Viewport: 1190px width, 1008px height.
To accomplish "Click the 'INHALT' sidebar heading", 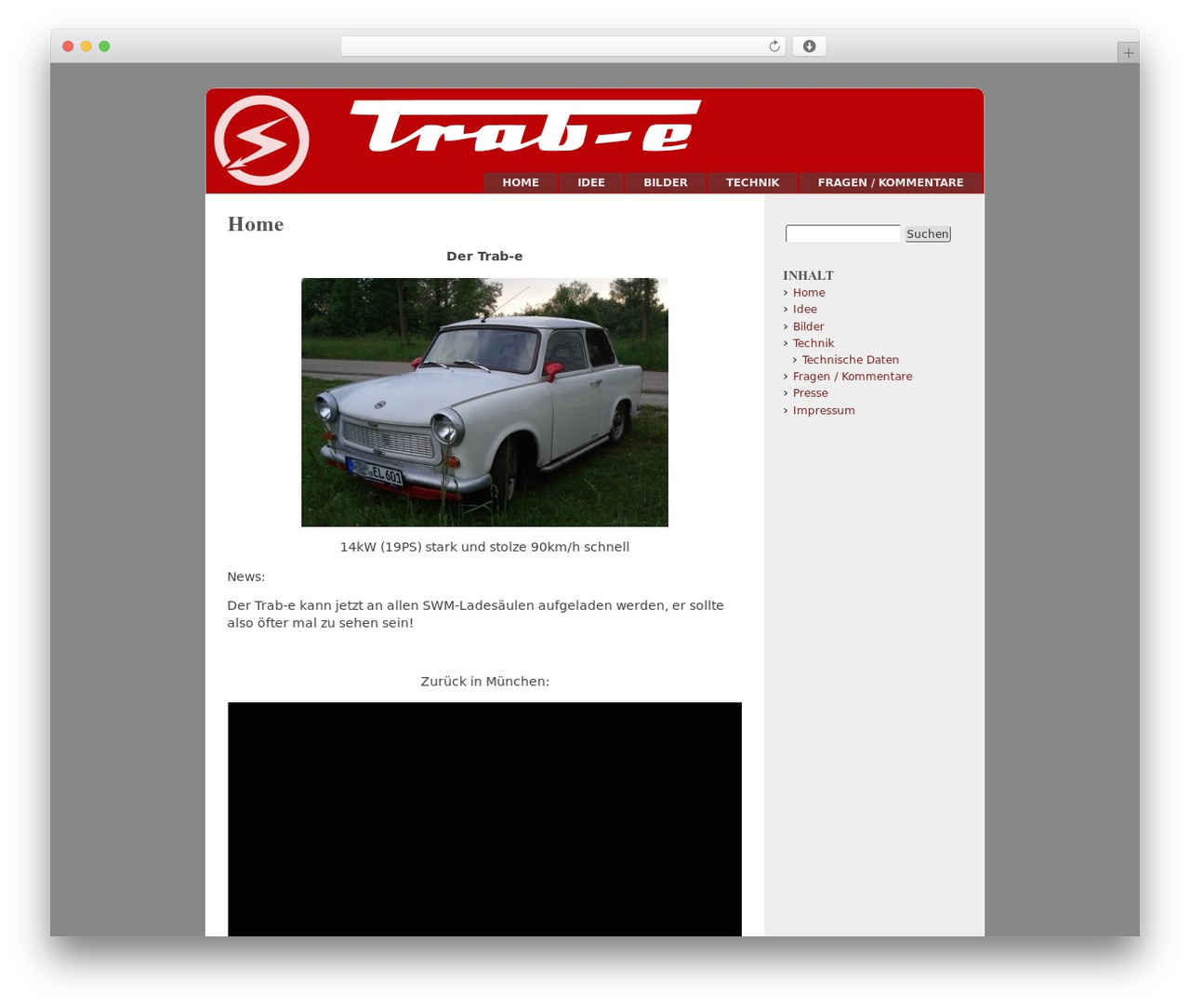I will pyautogui.click(x=809, y=275).
